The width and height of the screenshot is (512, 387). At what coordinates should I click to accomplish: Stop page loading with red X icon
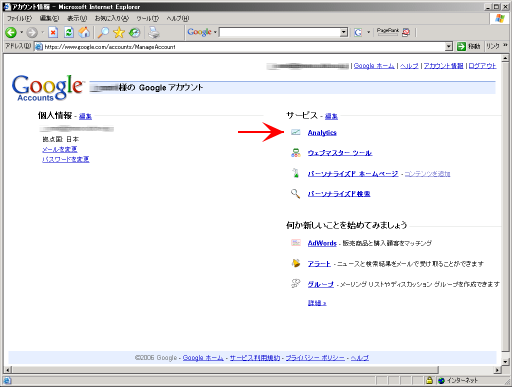pos(53,32)
